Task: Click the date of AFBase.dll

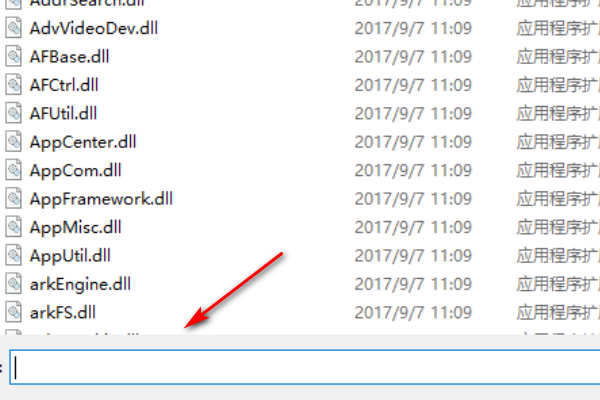Action: click(x=413, y=57)
